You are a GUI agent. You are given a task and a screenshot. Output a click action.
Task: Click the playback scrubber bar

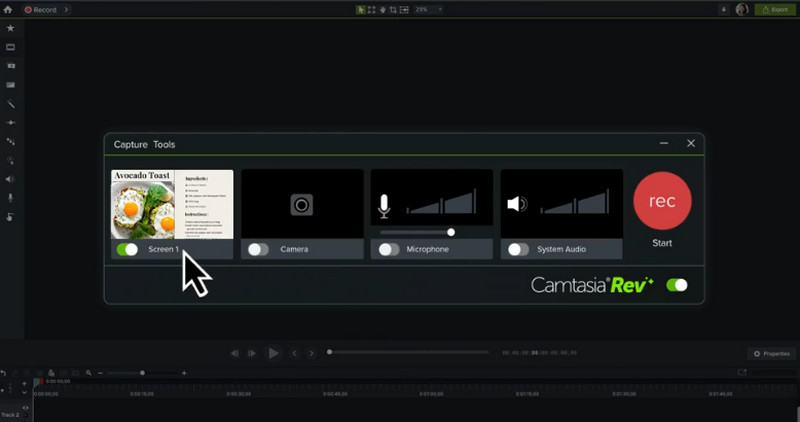(408, 352)
